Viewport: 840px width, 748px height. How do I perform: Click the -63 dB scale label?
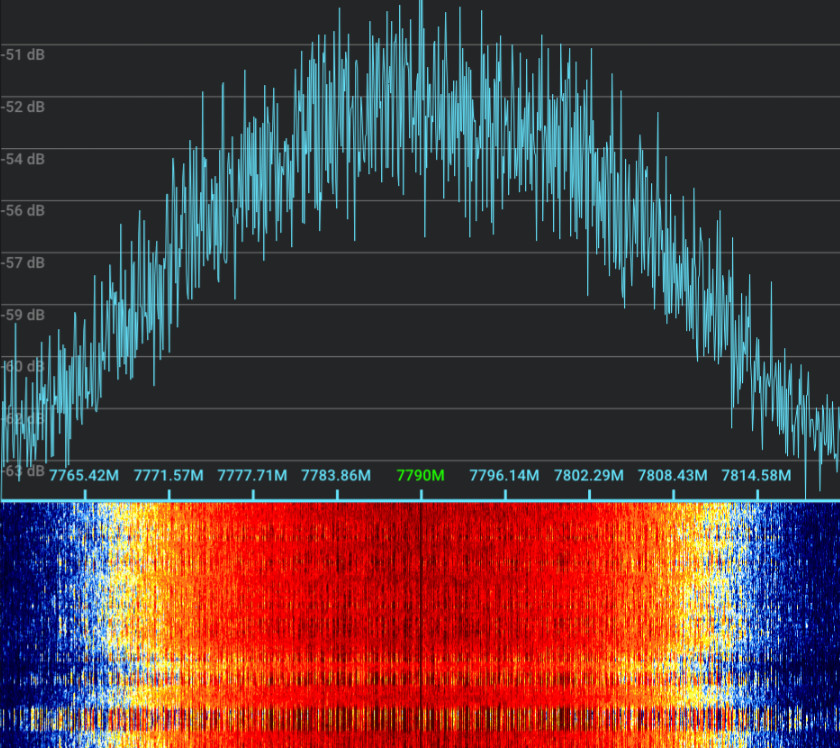coord(23,471)
